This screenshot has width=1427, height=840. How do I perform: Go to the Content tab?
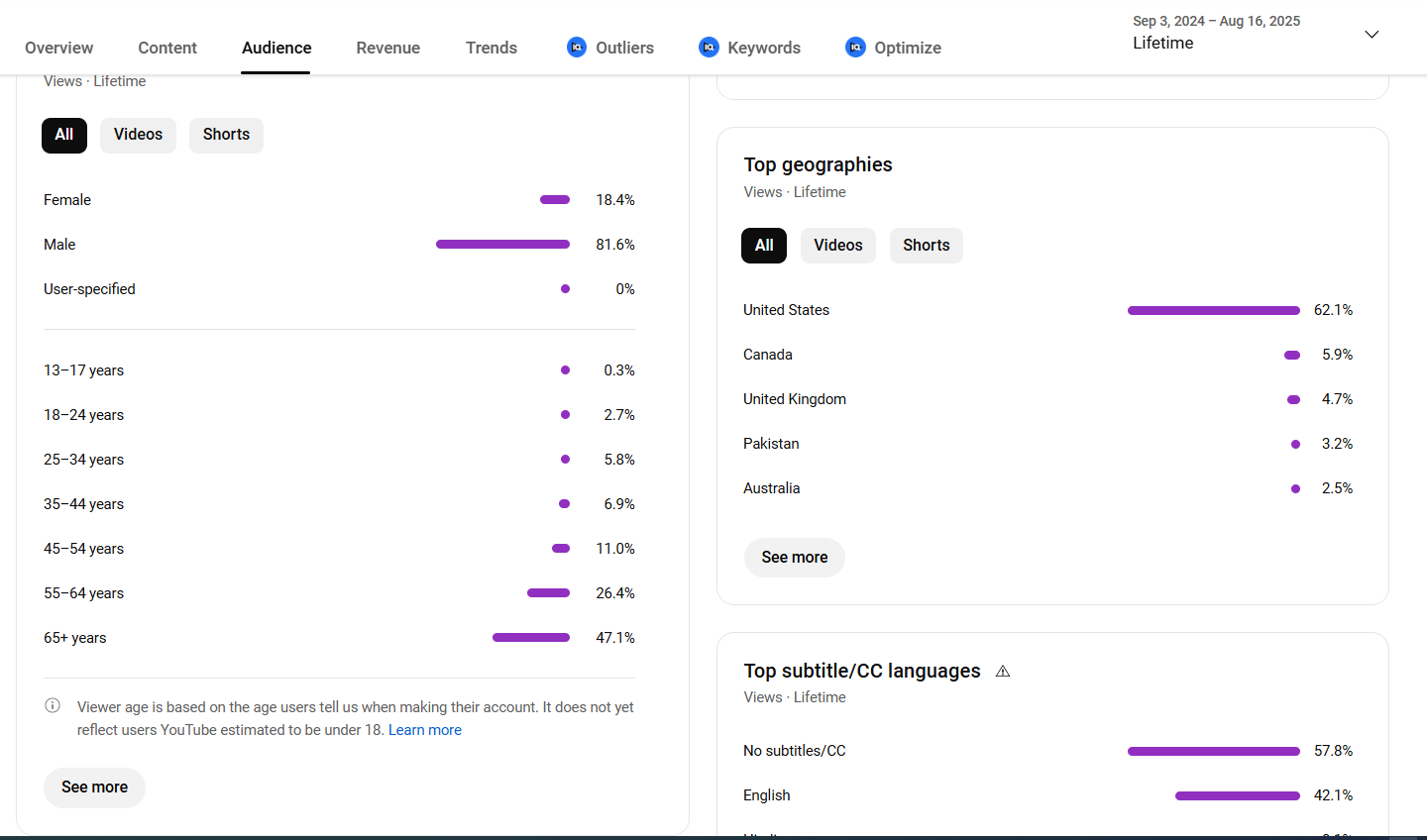pyautogui.click(x=167, y=48)
